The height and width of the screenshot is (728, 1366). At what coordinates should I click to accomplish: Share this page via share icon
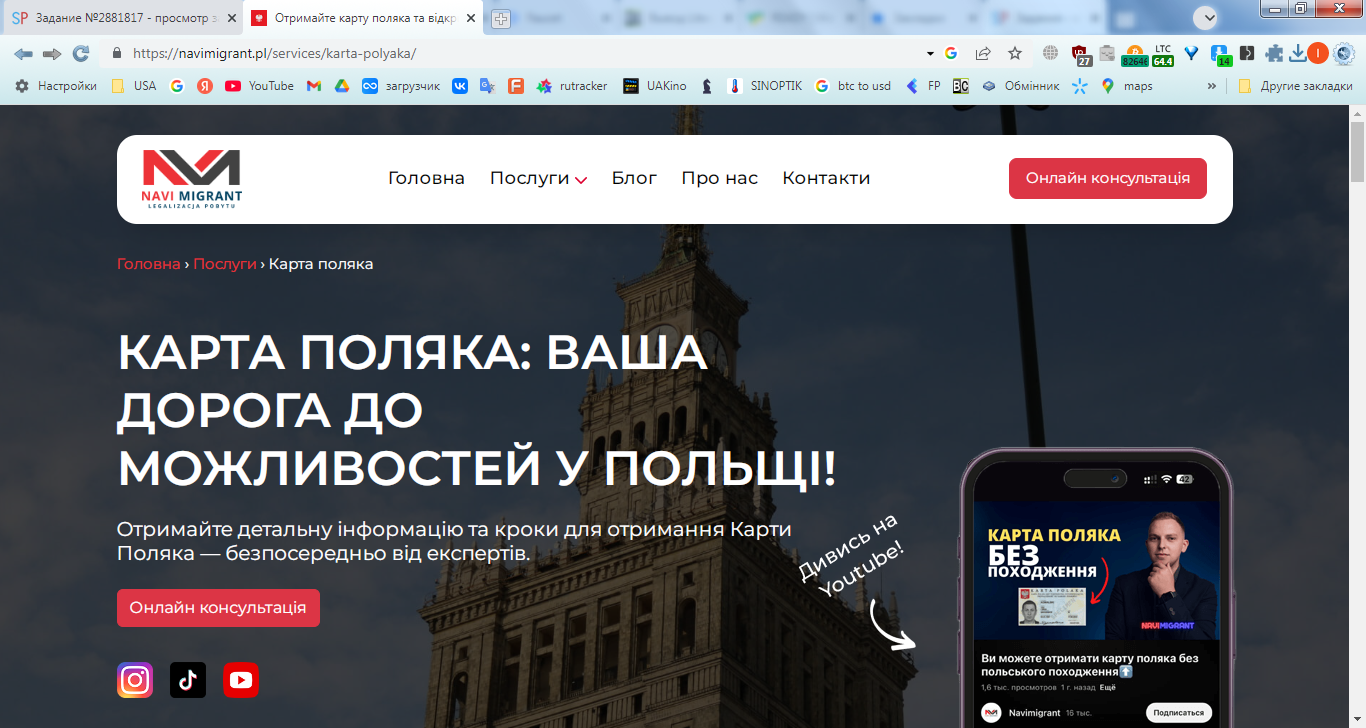(983, 53)
